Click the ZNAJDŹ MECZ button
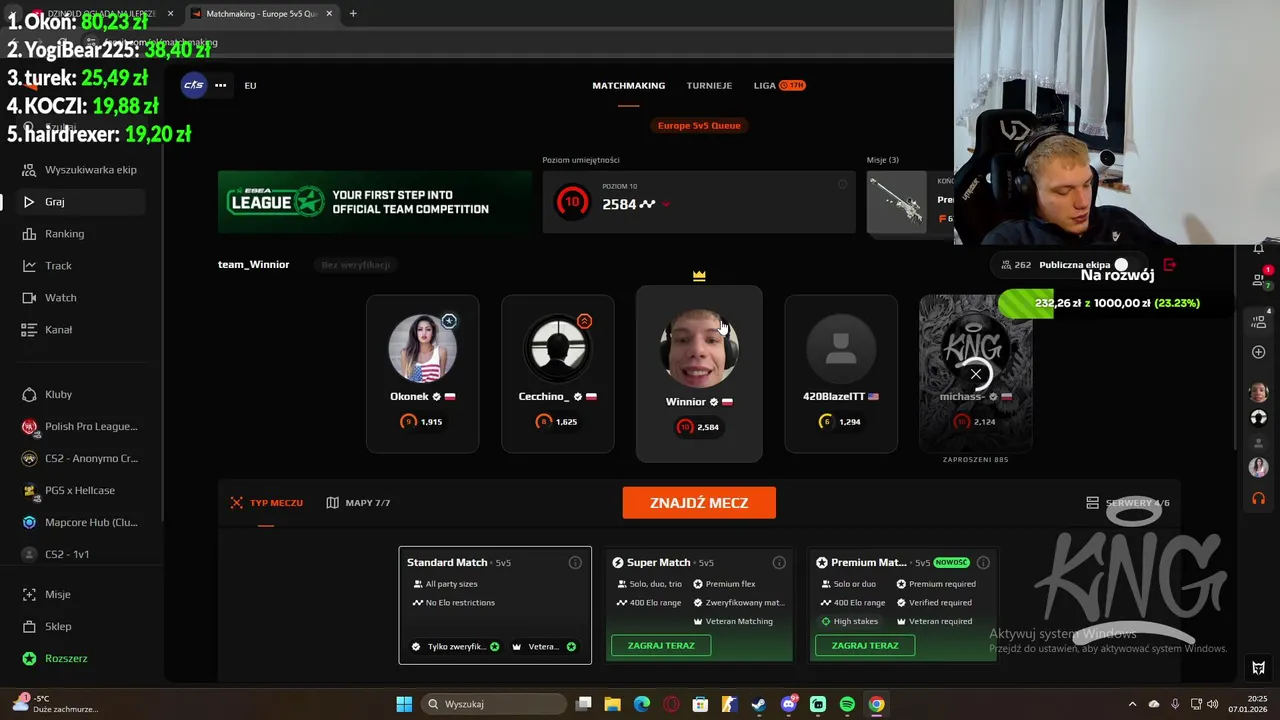This screenshot has width=1280, height=720. click(x=699, y=503)
